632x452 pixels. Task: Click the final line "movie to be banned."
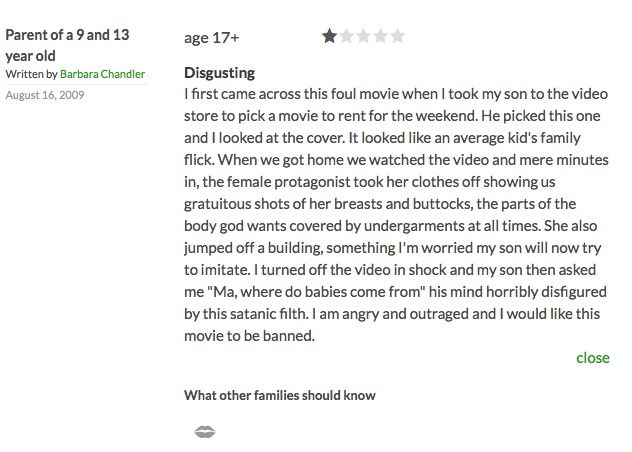pos(249,336)
